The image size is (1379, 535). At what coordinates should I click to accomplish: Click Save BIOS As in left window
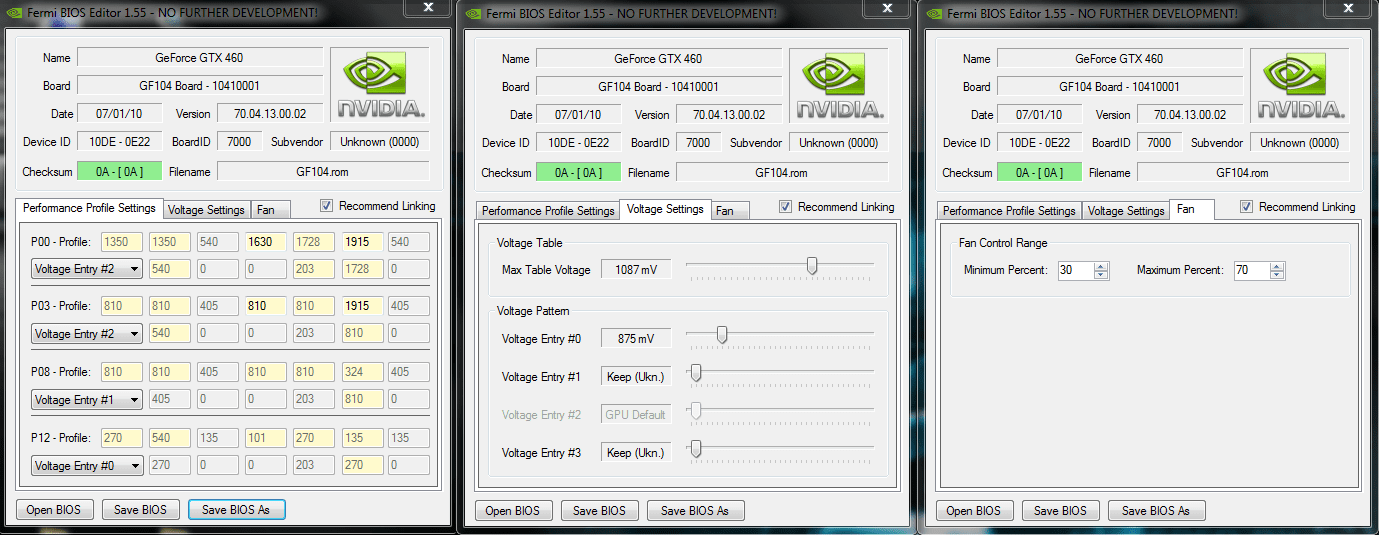236,510
